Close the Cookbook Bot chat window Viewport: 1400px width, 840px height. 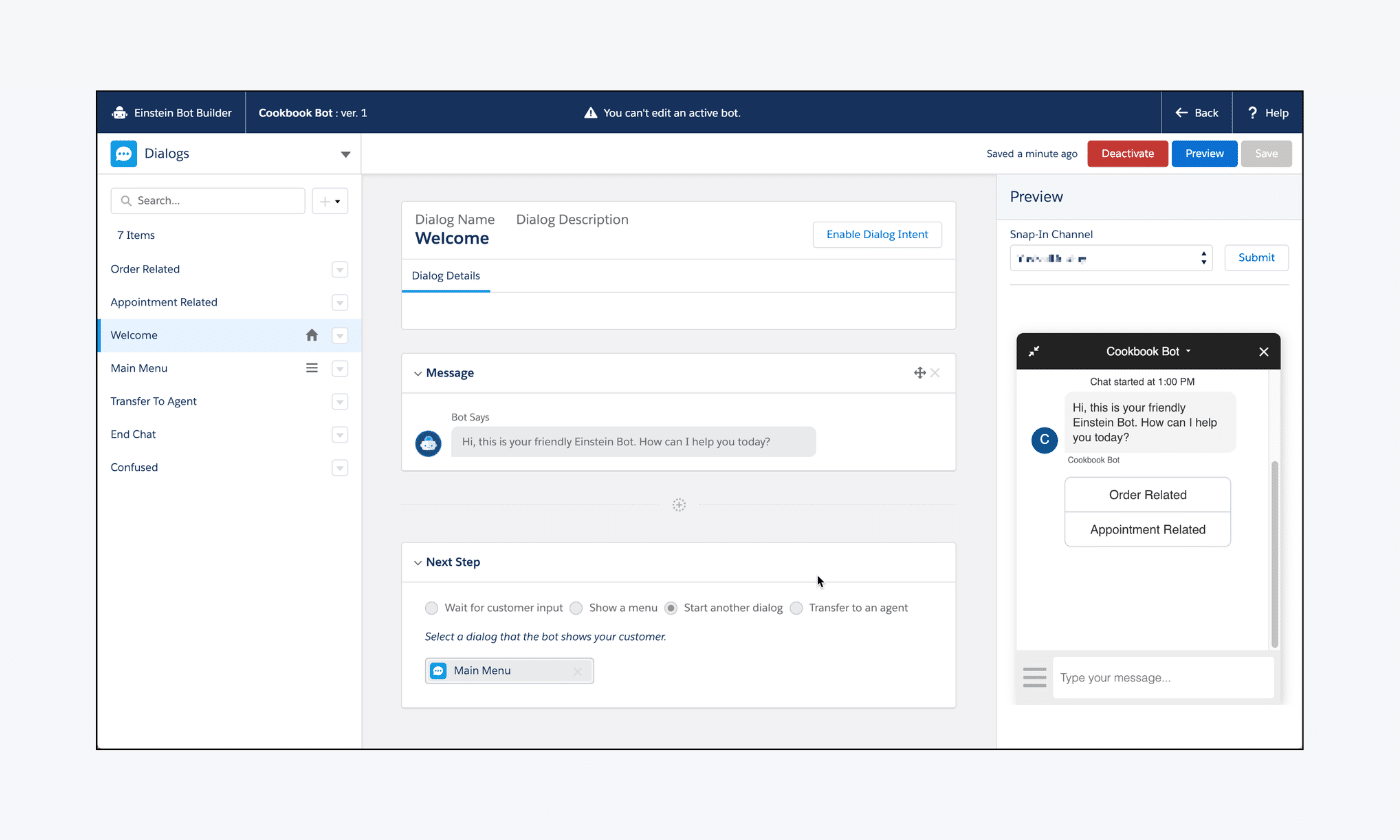click(x=1264, y=352)
